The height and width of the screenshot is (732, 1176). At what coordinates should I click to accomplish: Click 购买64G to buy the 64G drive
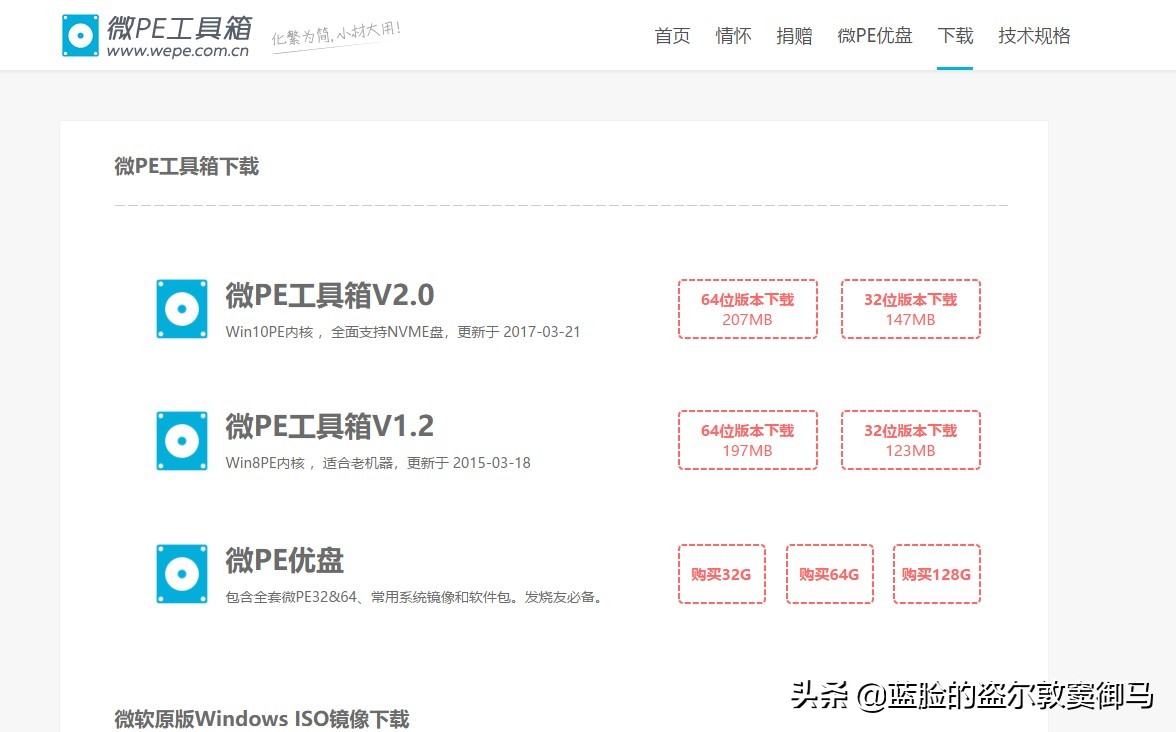tap(829, 573)
